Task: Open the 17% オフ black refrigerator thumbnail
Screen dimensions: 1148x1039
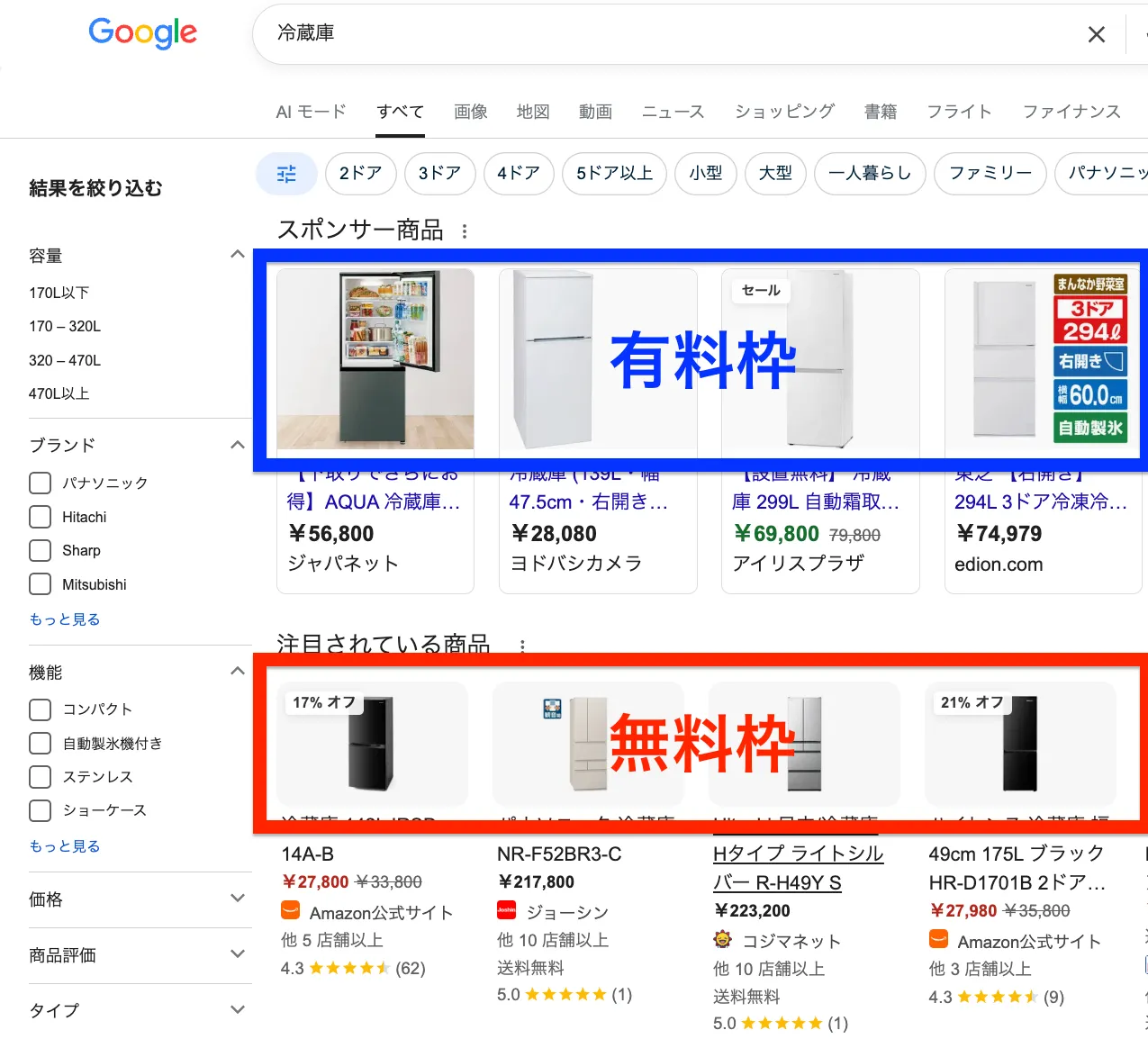Action: (373, 744)
